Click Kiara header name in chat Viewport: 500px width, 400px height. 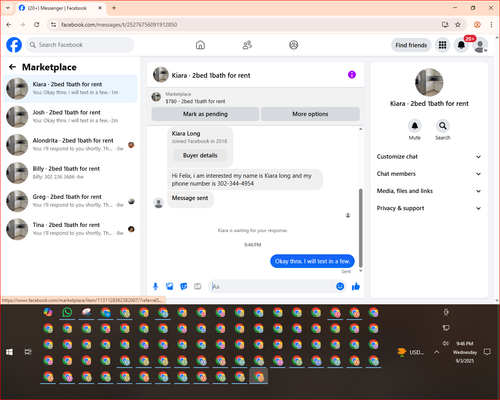pos(211,76)
